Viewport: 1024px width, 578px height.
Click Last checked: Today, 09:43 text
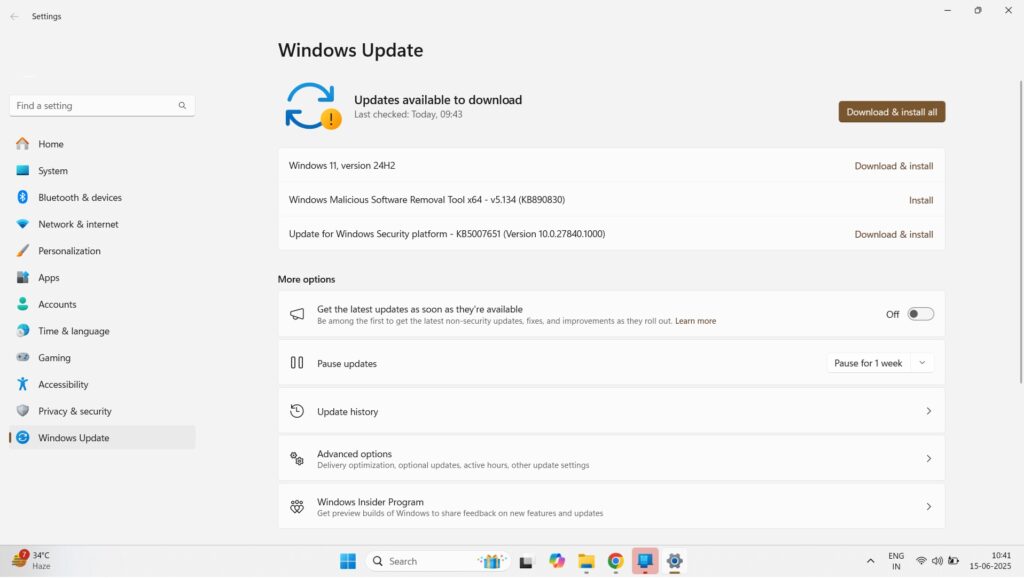coord(408,114)
